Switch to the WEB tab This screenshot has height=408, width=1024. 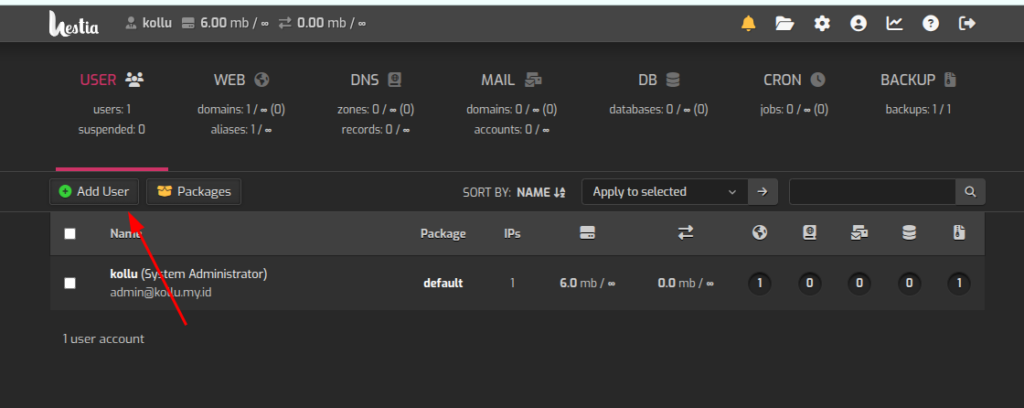[x=241, y=80]
